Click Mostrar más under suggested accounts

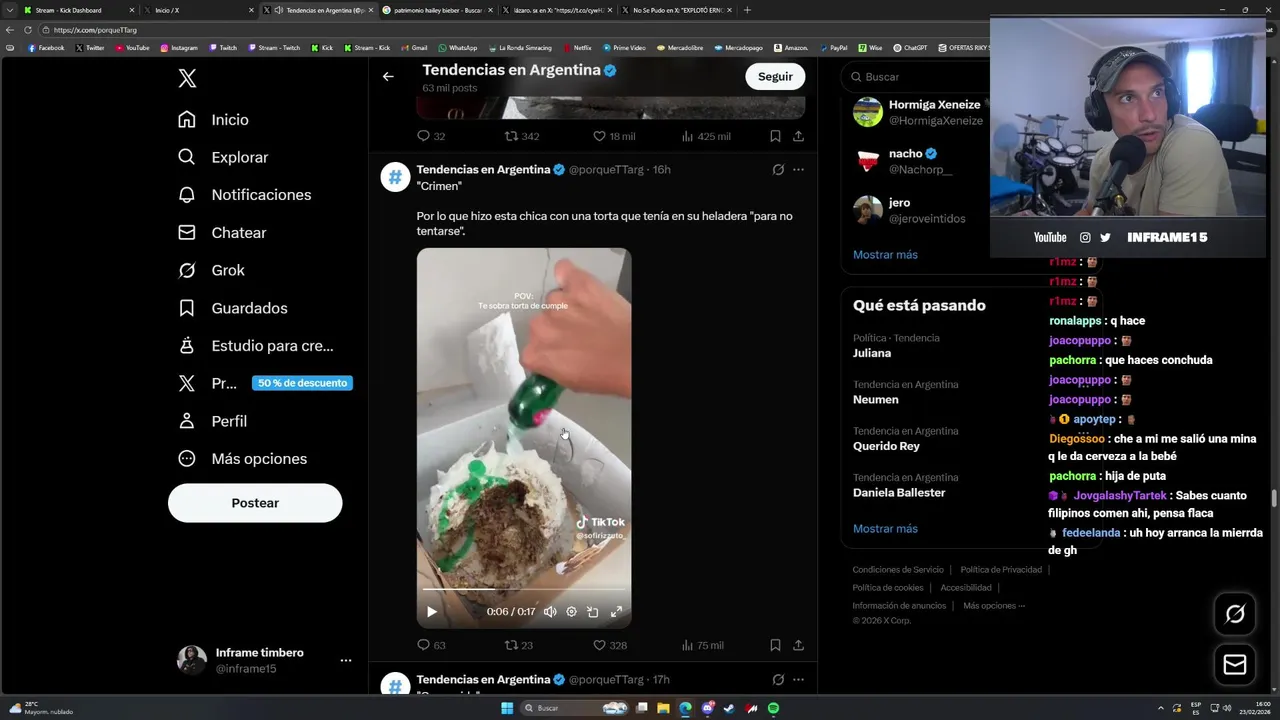[x=885, y=255]
